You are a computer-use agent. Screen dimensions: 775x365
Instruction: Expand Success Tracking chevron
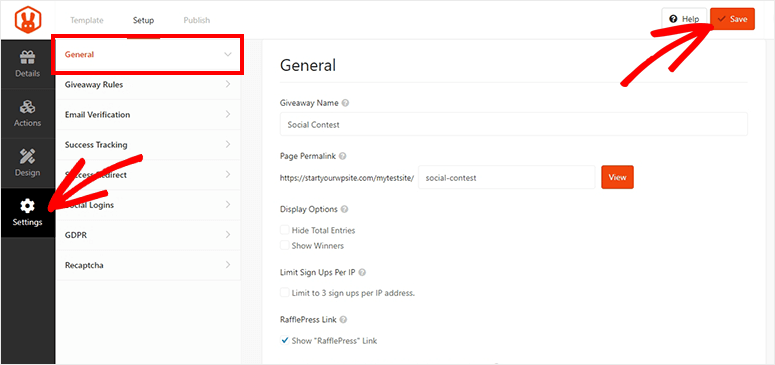[x=228, y=144]
